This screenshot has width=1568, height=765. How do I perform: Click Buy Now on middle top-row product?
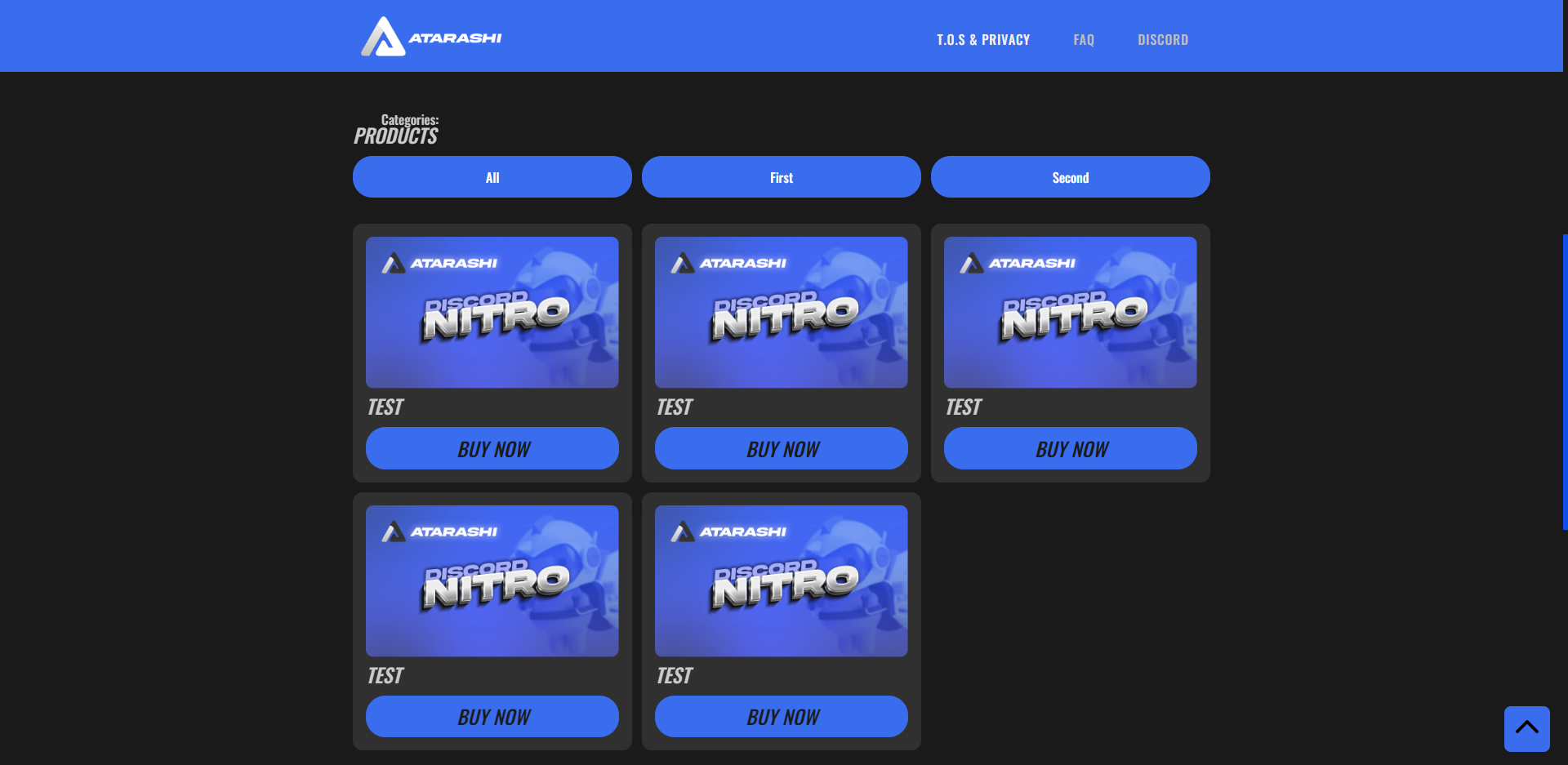tap(782, 448)
